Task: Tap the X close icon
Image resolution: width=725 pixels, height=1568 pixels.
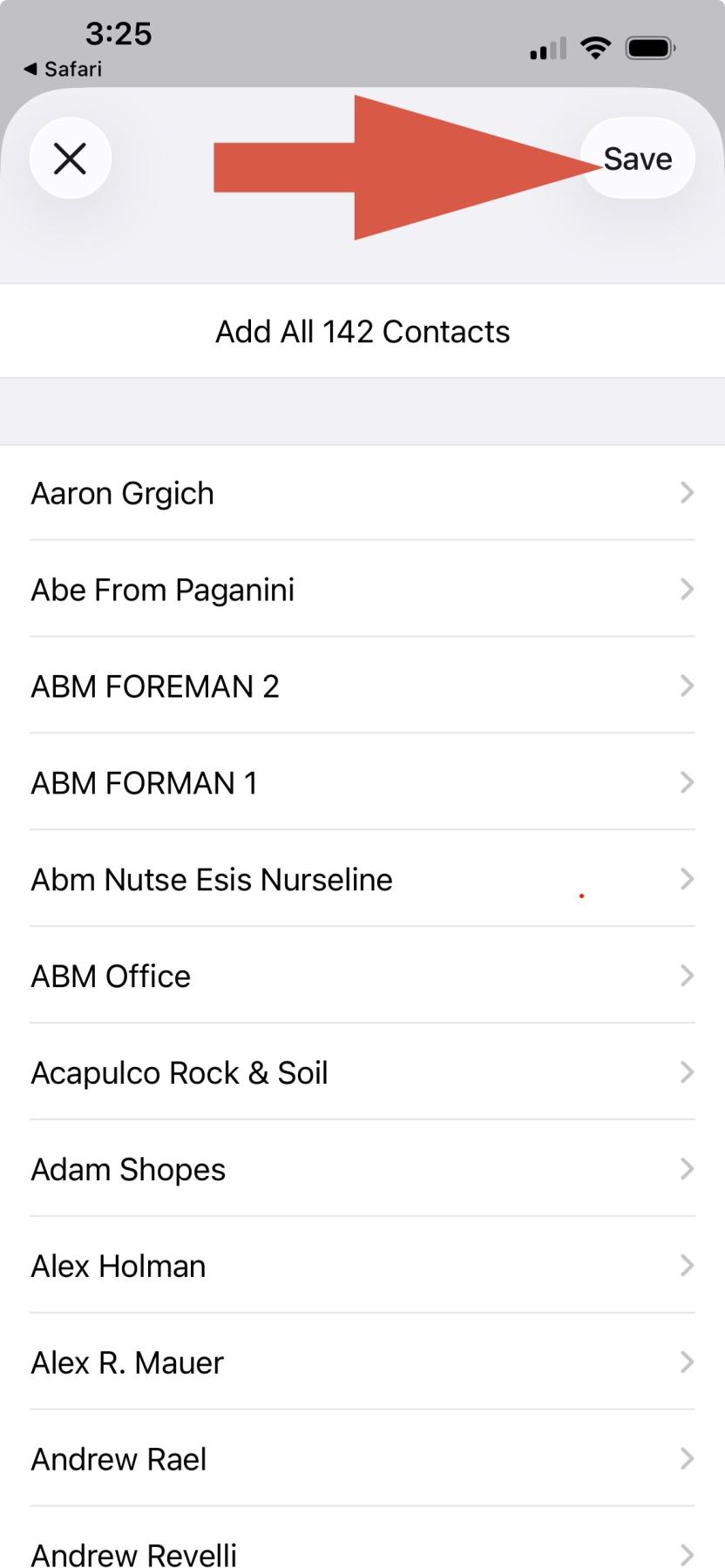Action: (x=70, y=159)
